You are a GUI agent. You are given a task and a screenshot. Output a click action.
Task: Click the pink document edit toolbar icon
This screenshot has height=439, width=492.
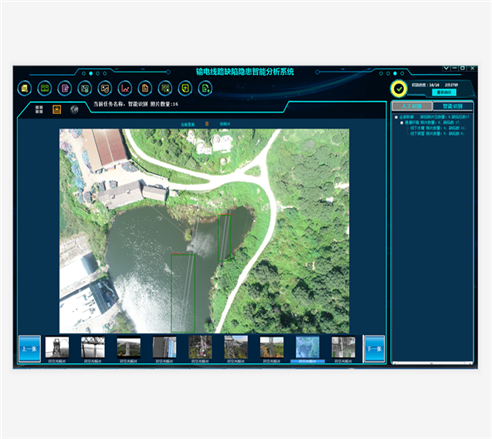coord(65,88)
